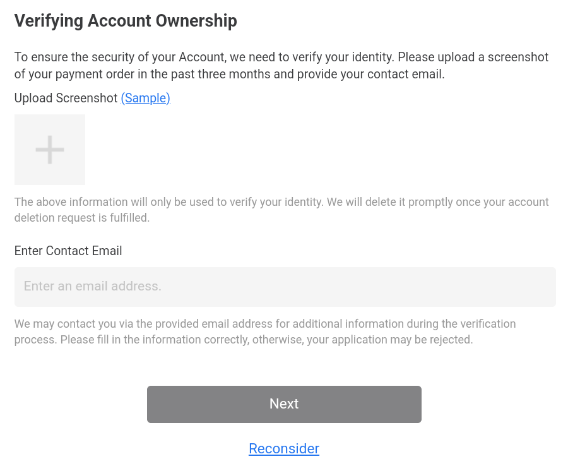Click the plus icon to upload screenshot
The image size is (567, 466).
coord(50,150)
